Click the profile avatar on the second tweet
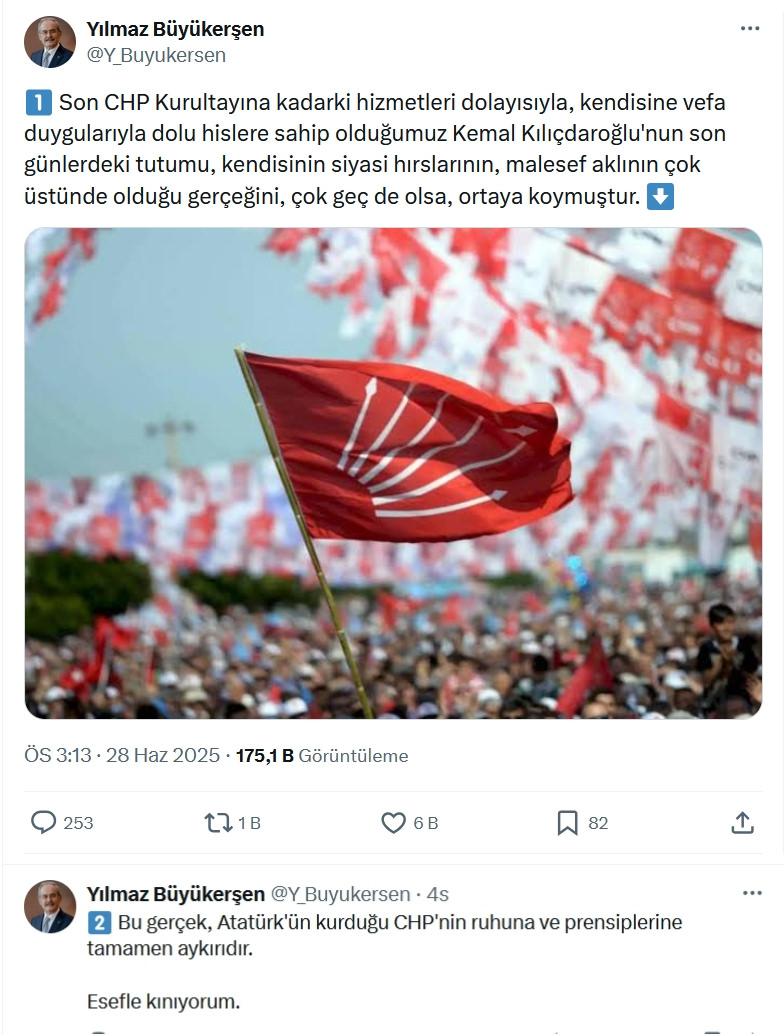Viewport: 784px width, 1036px height. coord(50,906)
